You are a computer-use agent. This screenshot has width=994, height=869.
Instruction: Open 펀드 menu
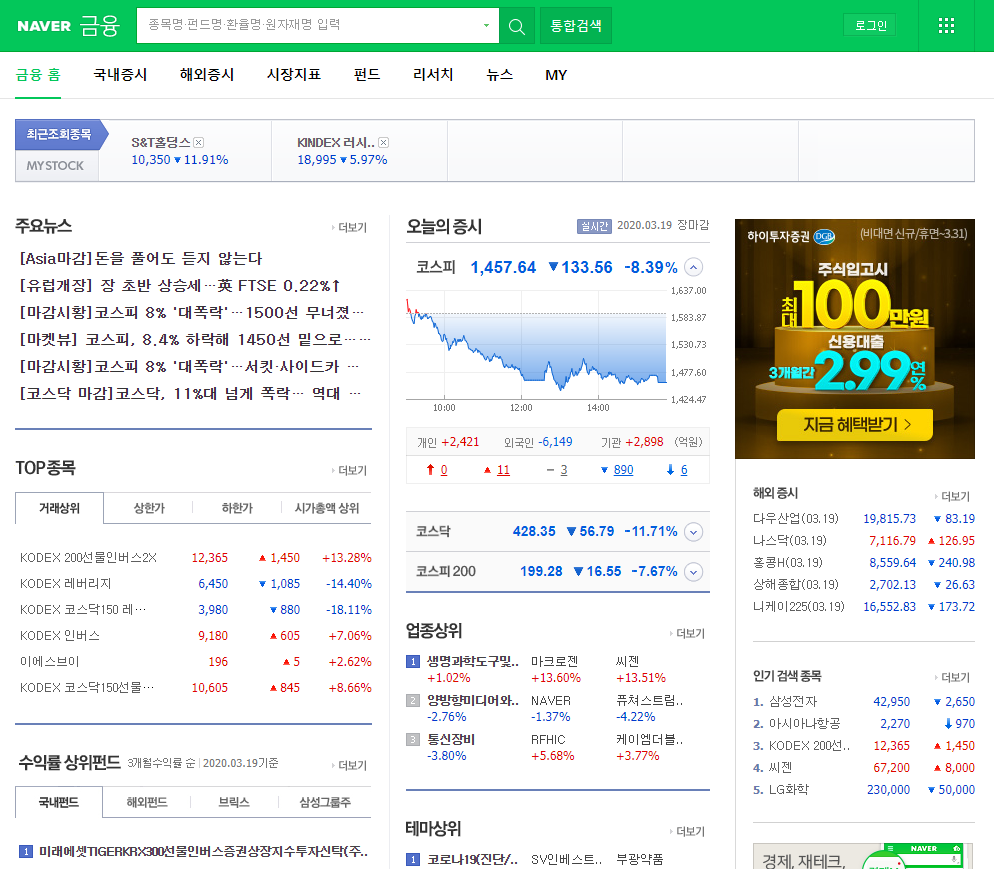367,75
